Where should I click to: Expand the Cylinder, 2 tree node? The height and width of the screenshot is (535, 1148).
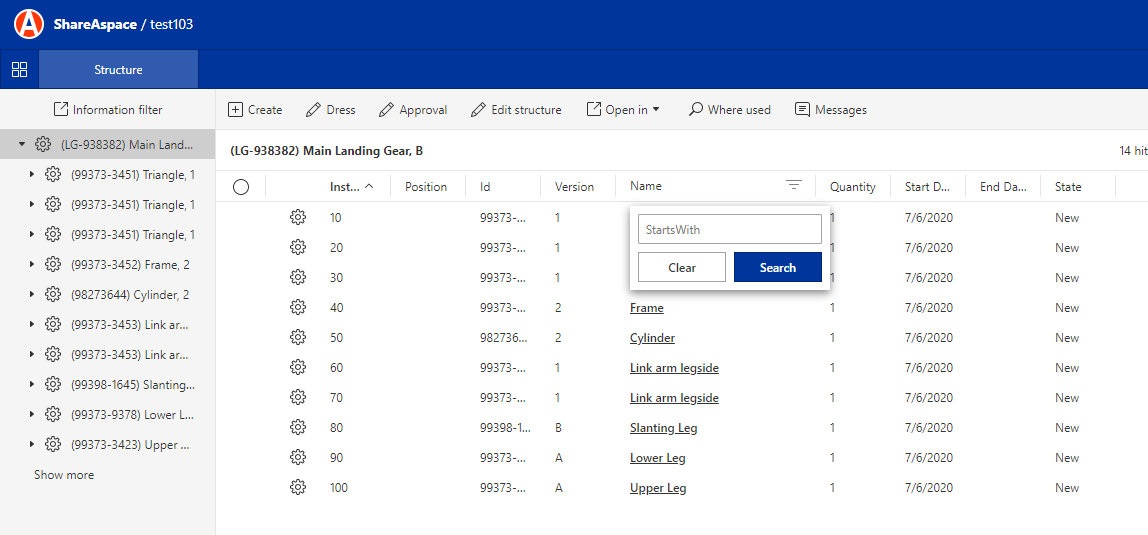(32, 295)
